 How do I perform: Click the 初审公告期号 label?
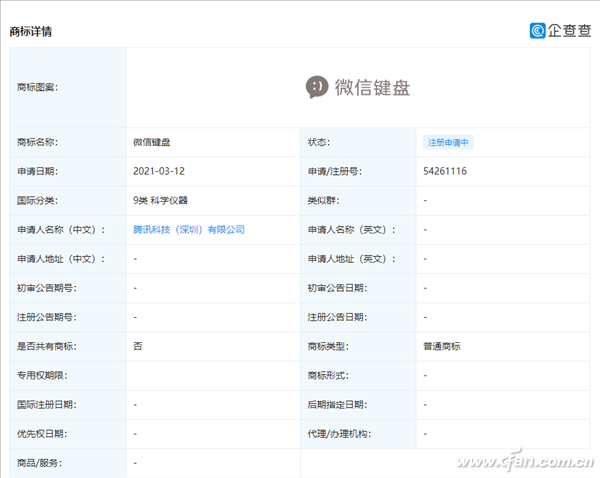pos(47,288)
